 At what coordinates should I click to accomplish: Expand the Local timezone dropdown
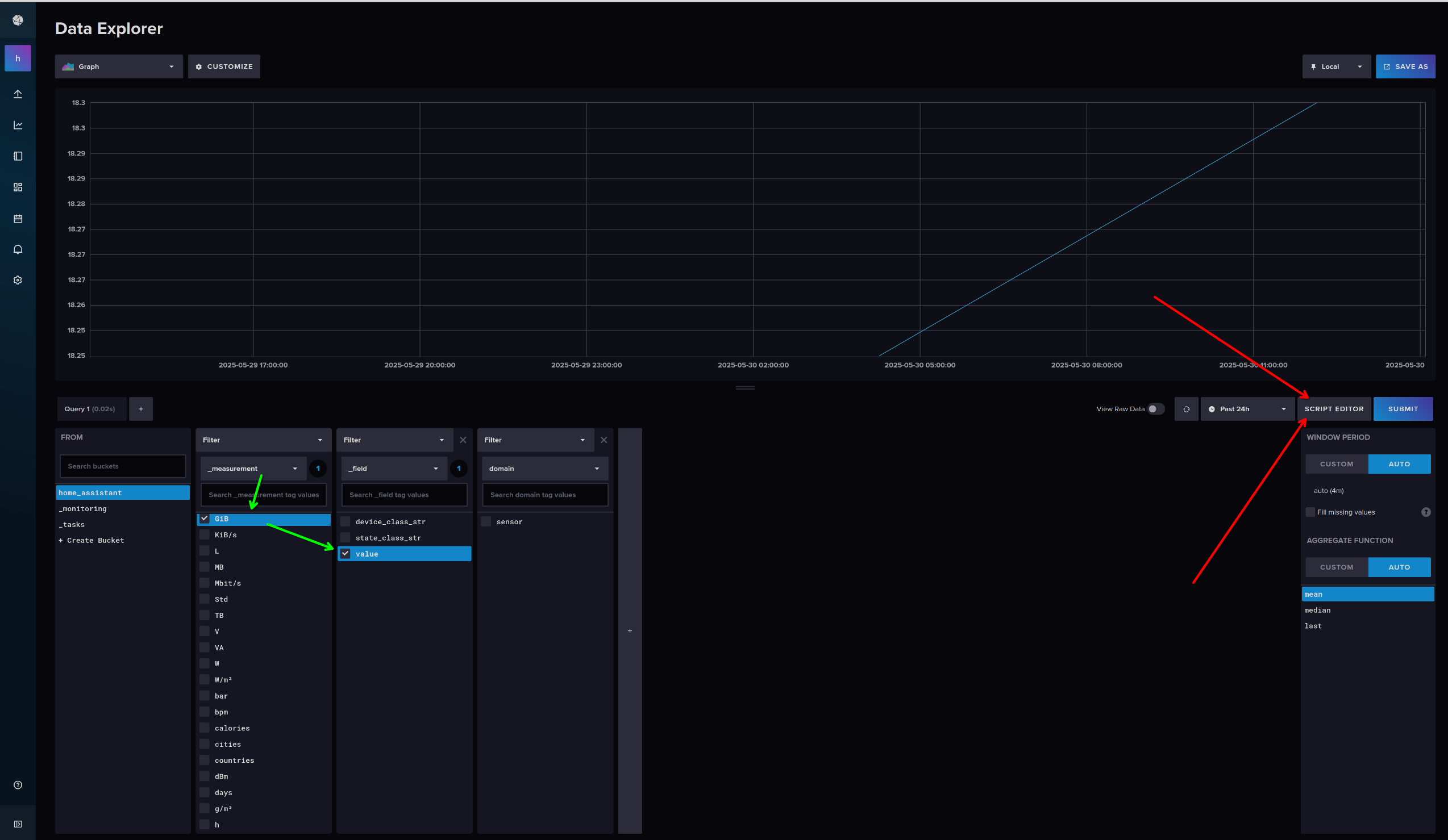[1336, 66]
